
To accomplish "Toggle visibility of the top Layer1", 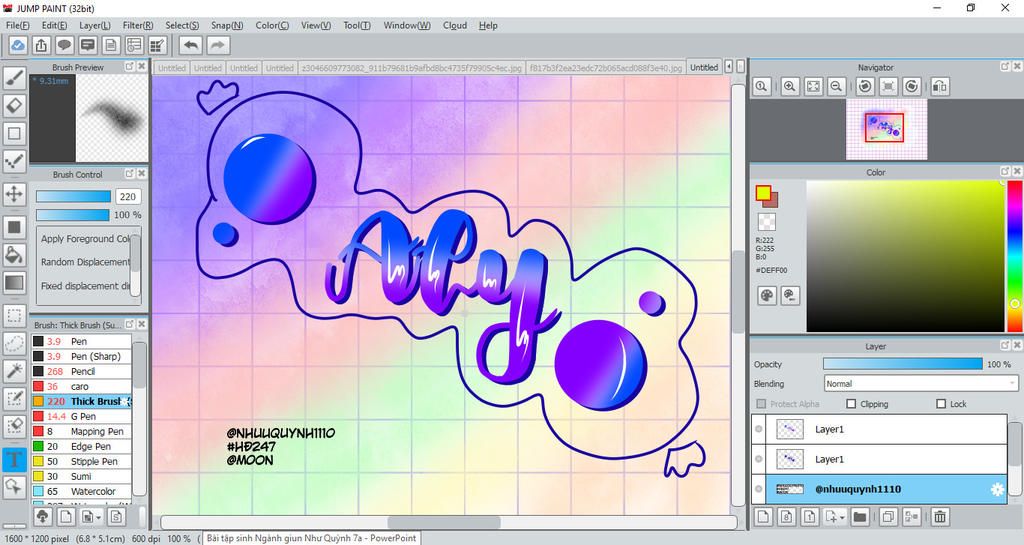I will [758, 429].
